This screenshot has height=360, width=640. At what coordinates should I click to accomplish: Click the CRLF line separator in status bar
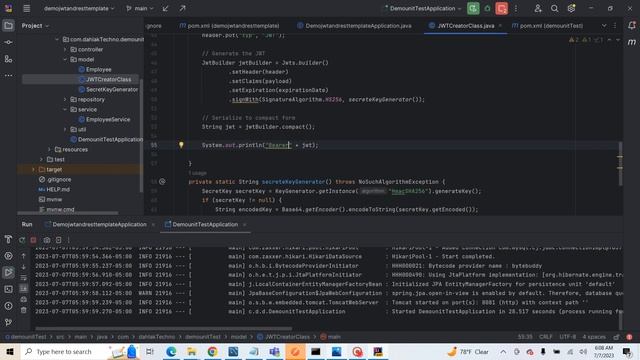tap(545, 337)
